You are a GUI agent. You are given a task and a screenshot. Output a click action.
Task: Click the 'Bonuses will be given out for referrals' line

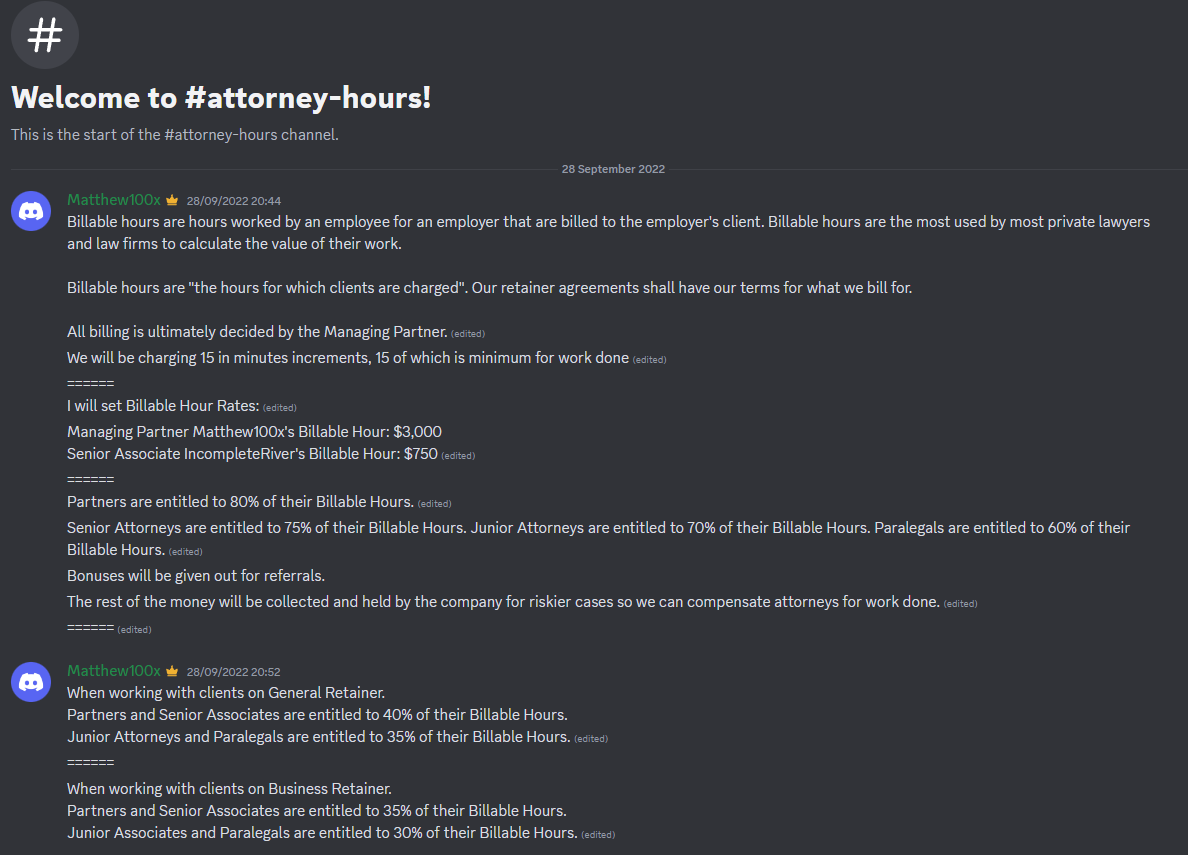coord(196,575)
